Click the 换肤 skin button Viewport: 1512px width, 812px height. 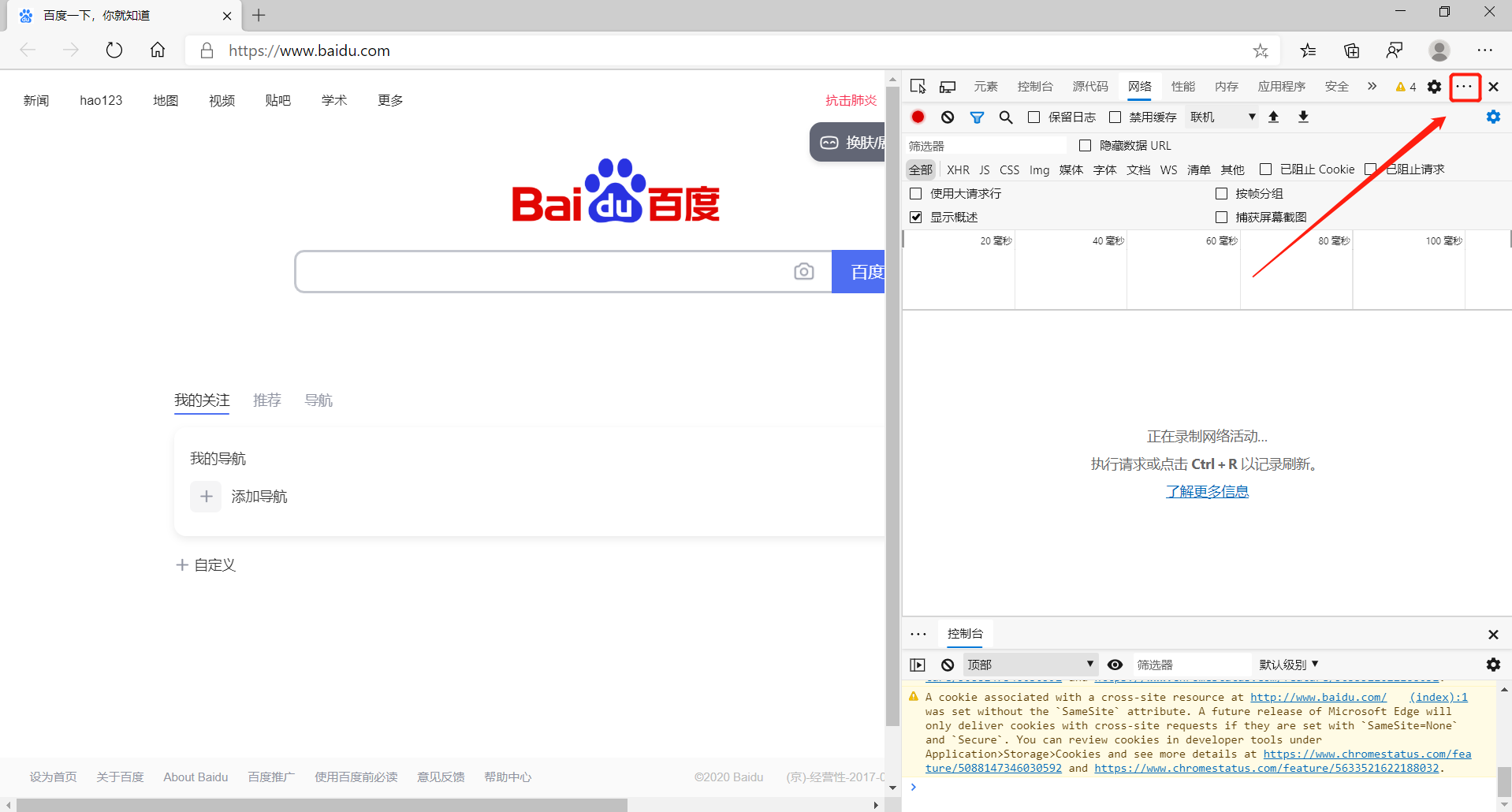click(848, 142)
